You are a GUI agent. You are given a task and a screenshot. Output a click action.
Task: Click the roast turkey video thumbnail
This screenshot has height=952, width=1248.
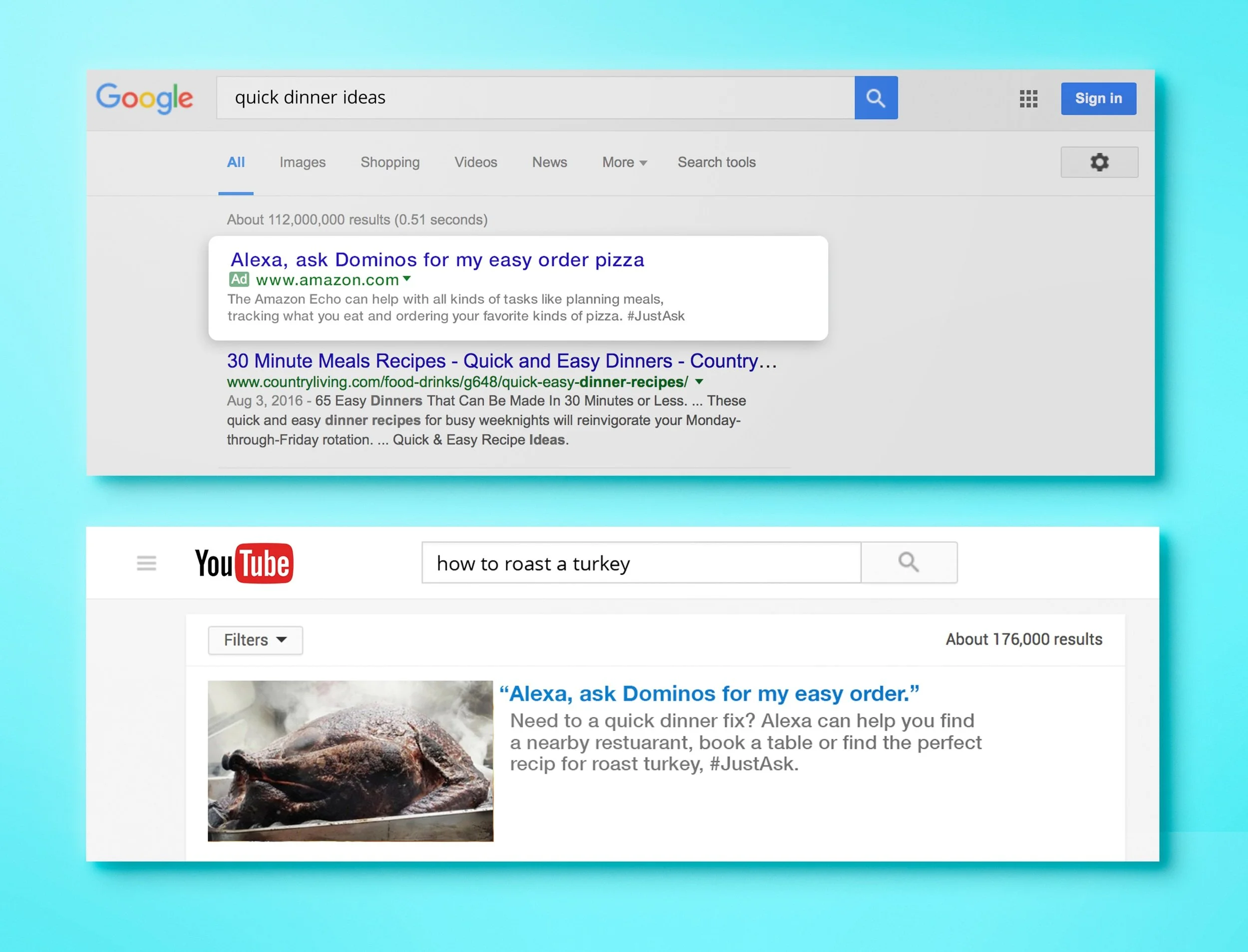pyautogui.click(x=350, y=760)
